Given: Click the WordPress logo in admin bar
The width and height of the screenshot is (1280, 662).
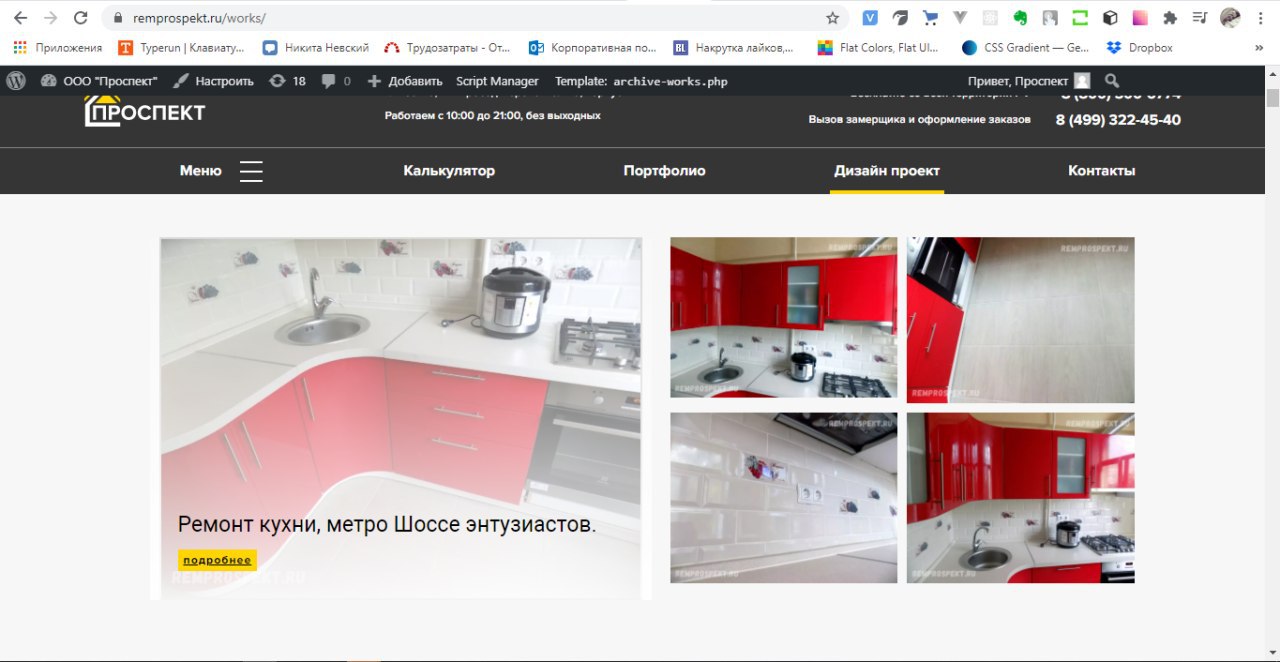Looking at the screenshot, I should coord(16,81).
